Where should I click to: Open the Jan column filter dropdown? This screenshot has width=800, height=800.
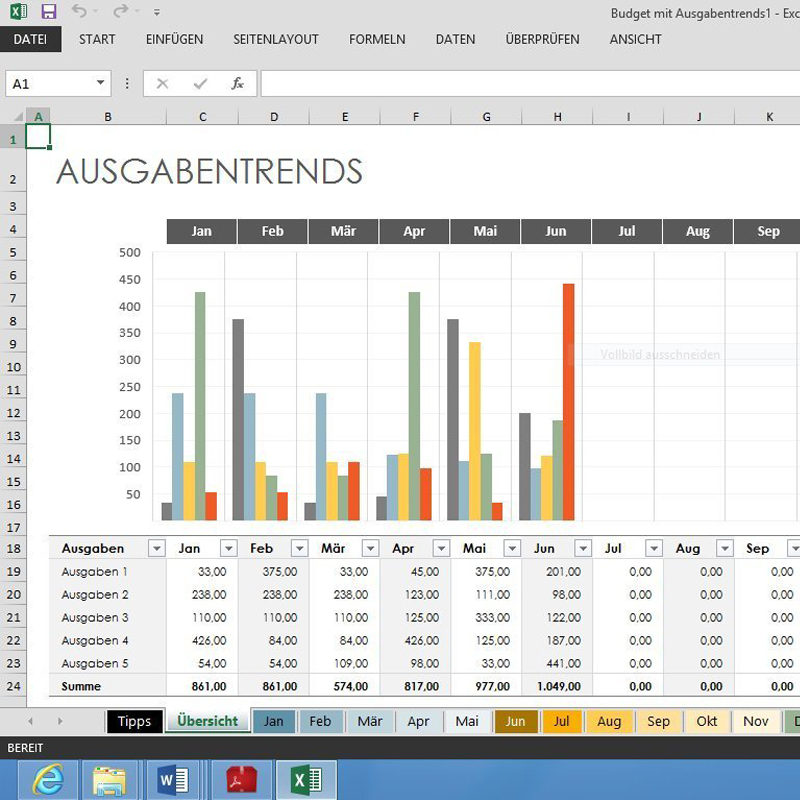[x=227, y=548]
